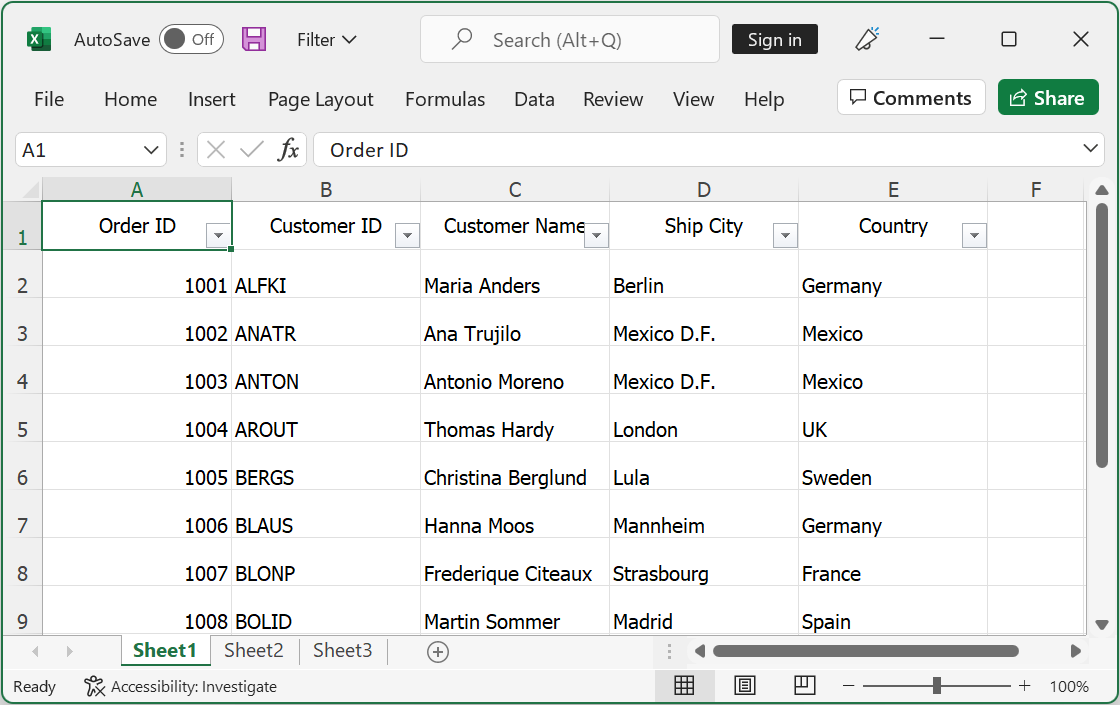The width and height of the screenshot is (1120, 705).
Task: Click horizontal scroll left arrow
Action: click(x=700, y=651)
